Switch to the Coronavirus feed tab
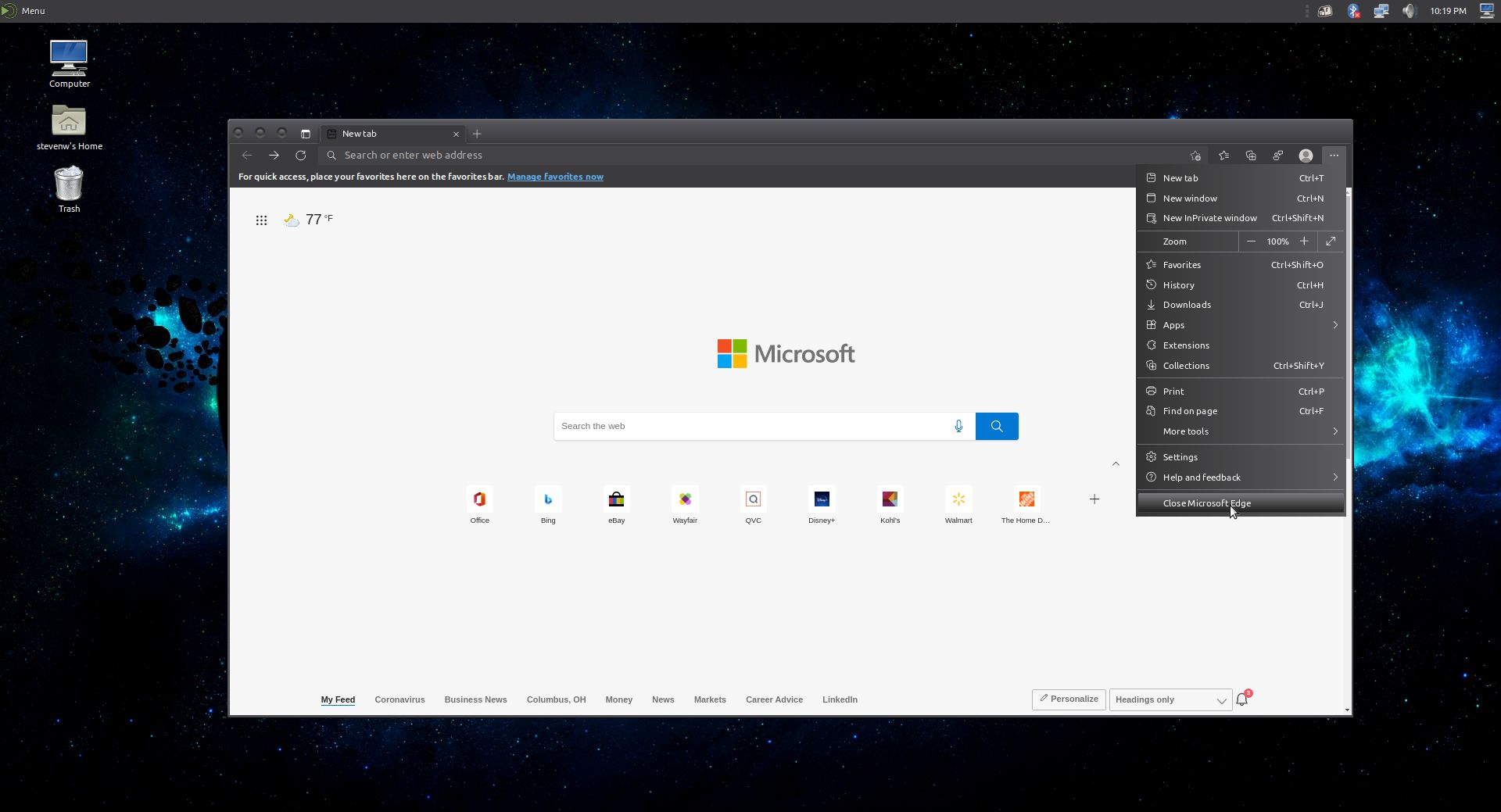The width and height of the screenshot is (1501, 812). pos(399,699)
